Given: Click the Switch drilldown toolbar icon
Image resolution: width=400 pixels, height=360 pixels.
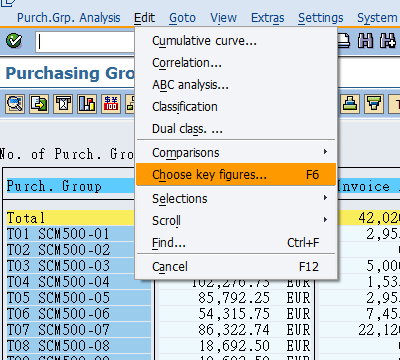Looking at the screenshot, I should point(39,104).
